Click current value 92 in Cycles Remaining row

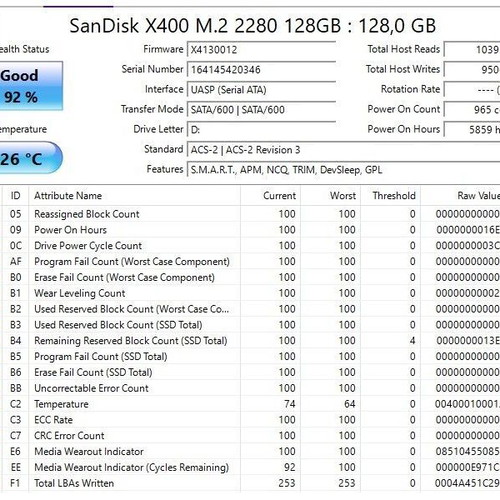click(x=290, y=467)
